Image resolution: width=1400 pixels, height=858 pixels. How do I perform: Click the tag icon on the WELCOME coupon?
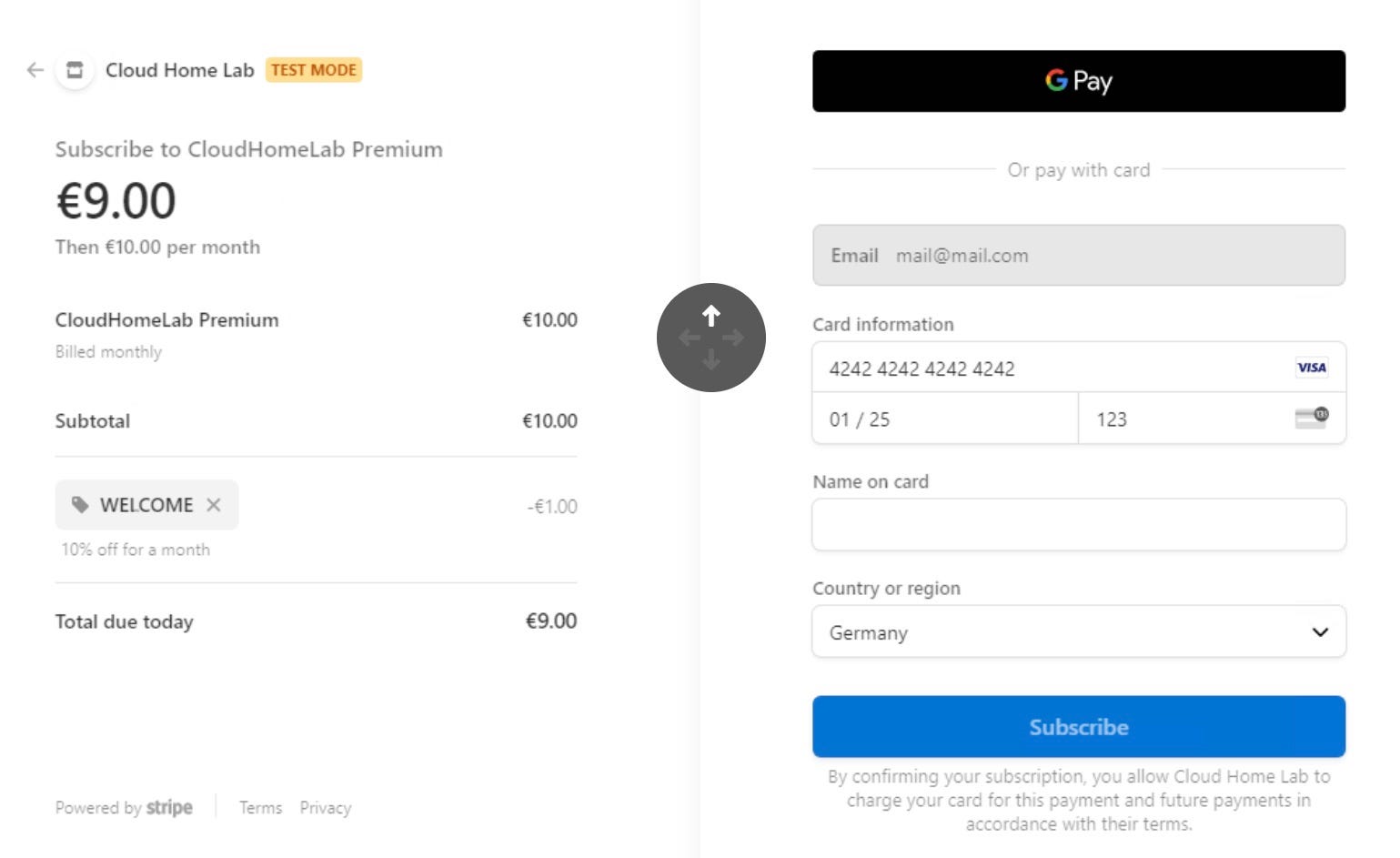point(80,504)
